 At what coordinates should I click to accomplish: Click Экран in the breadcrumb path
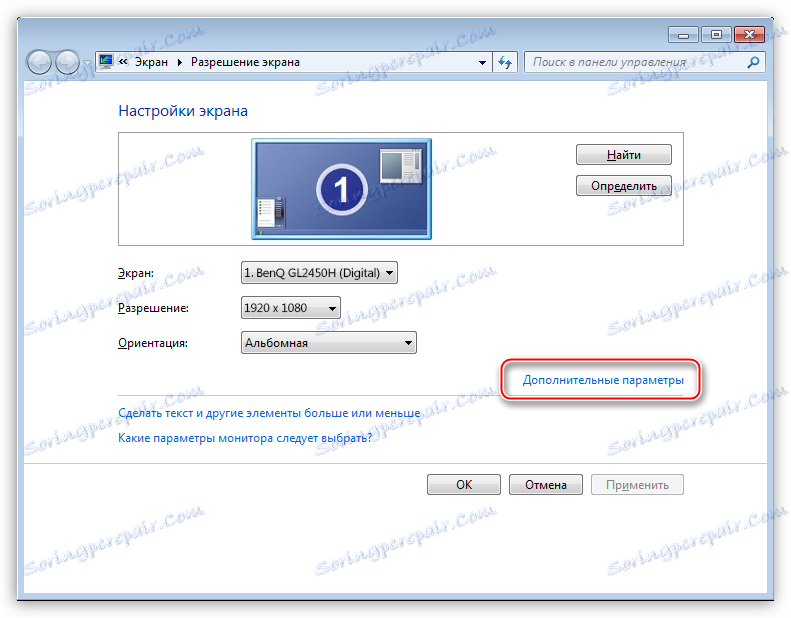pos(151,62)
